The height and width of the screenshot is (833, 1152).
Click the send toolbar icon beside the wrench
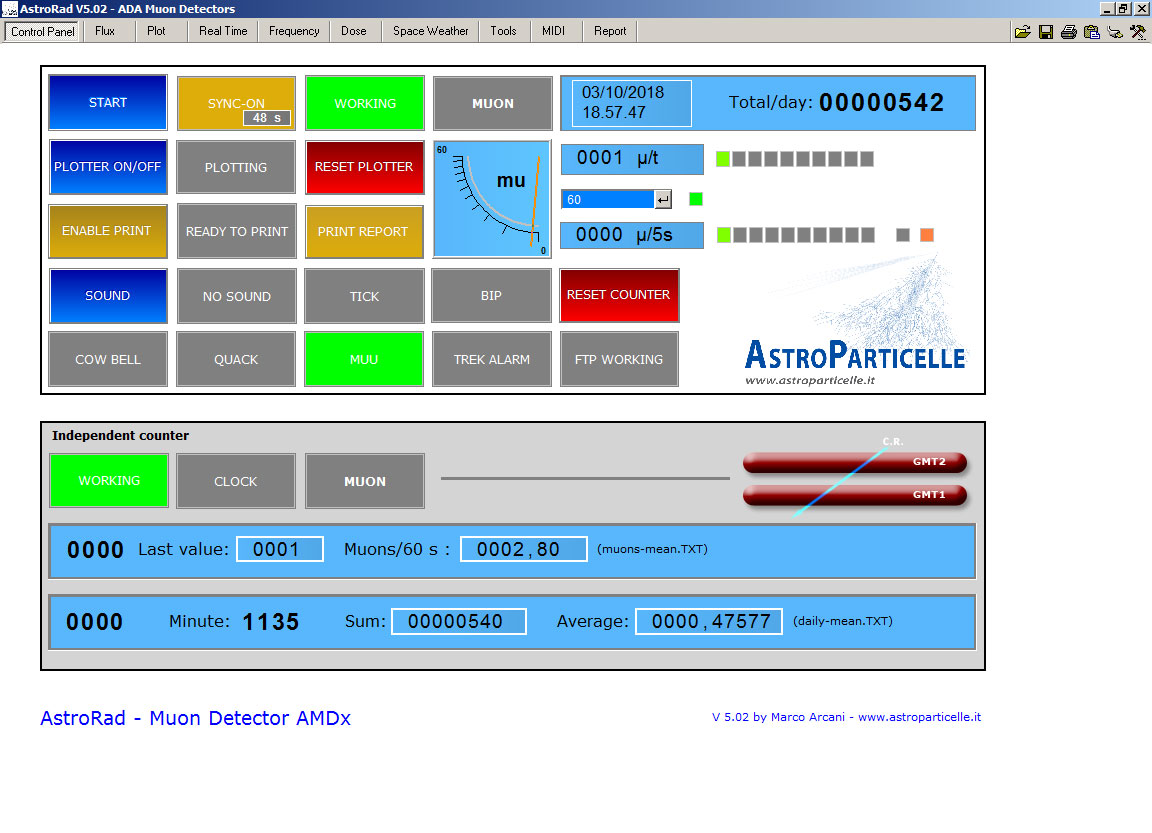click(1114, 31)
